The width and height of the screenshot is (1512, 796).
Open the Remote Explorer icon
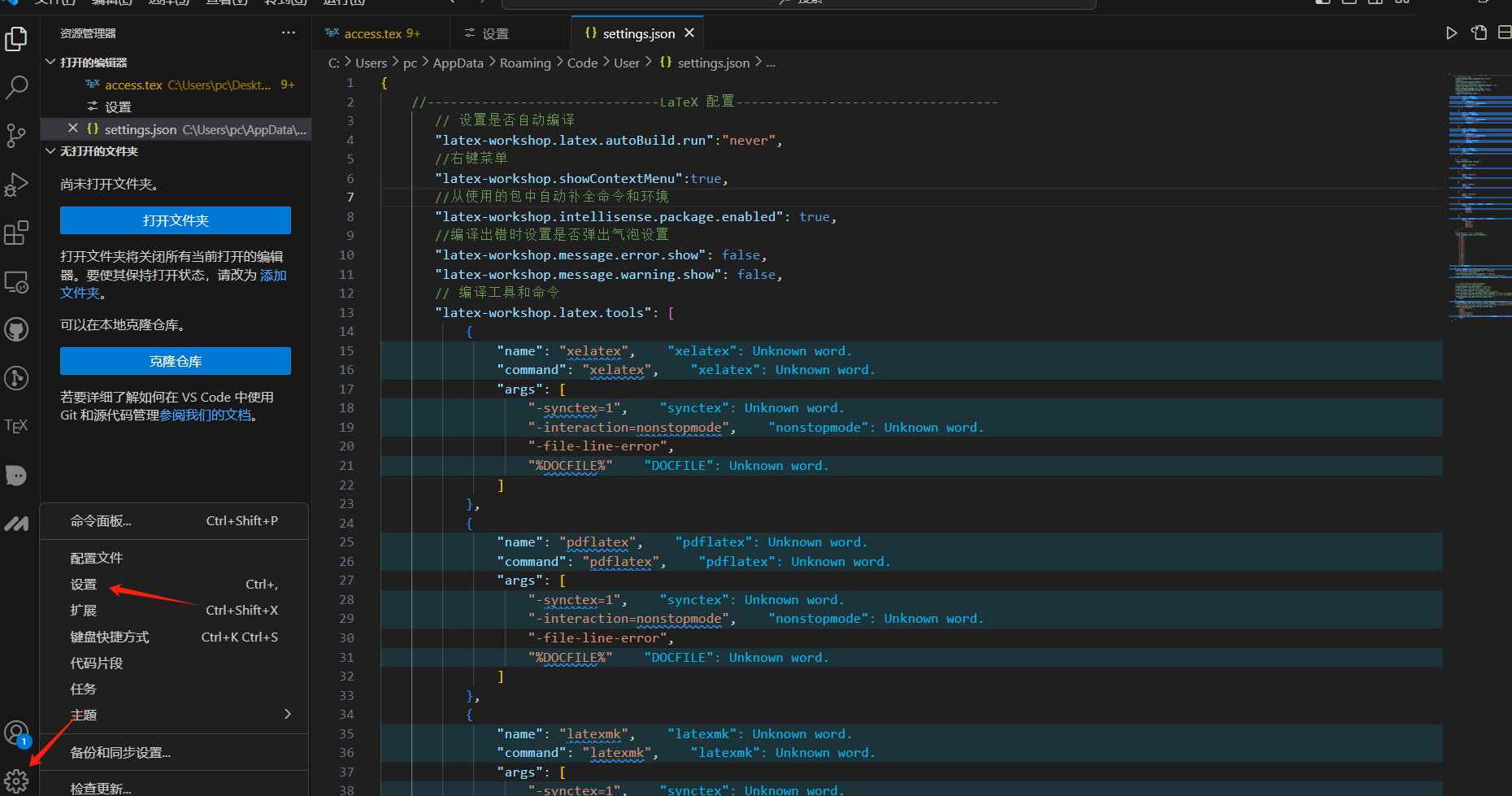[16, 282]
